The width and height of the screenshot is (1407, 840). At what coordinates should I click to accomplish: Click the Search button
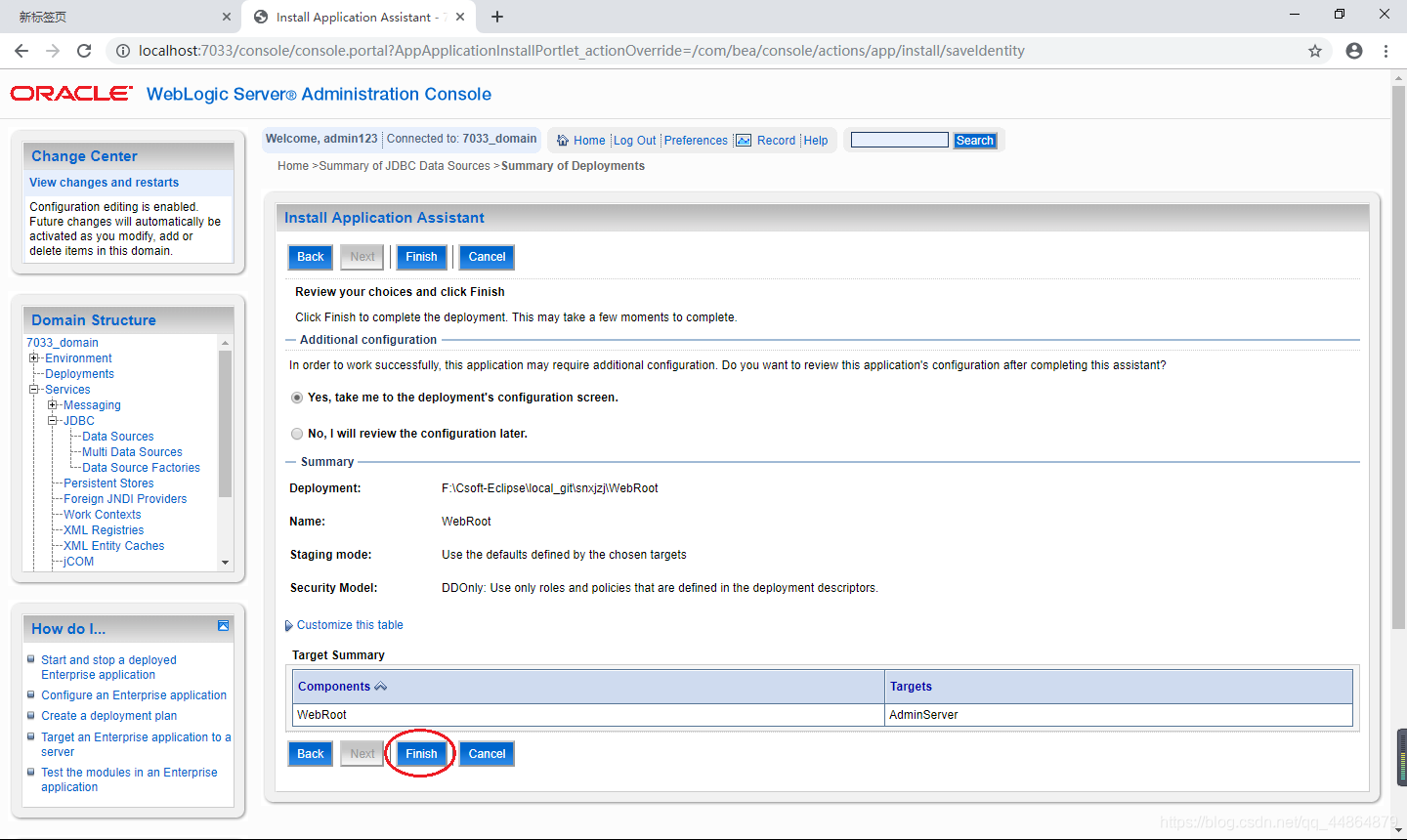(x=975, y=141)
